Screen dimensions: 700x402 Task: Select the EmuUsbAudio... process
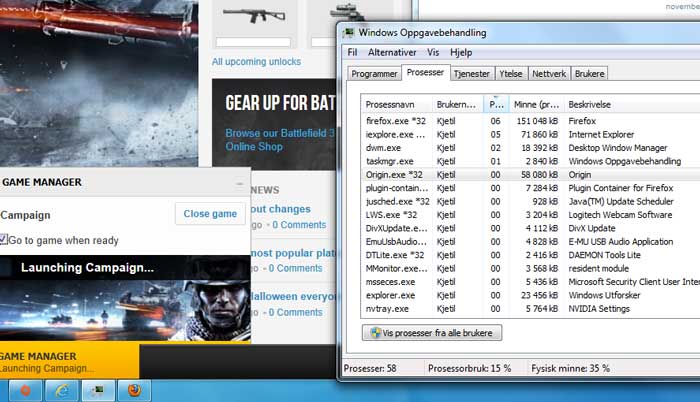531,242
